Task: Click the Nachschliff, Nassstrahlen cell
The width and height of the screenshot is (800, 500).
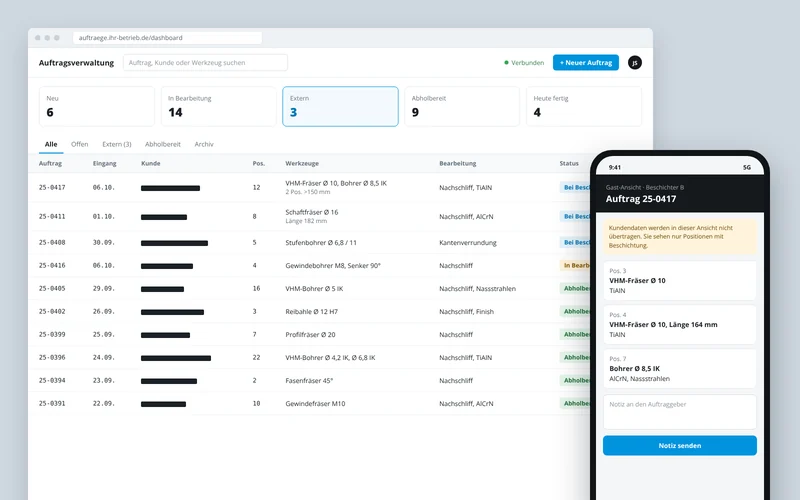Action: (478, 288)
